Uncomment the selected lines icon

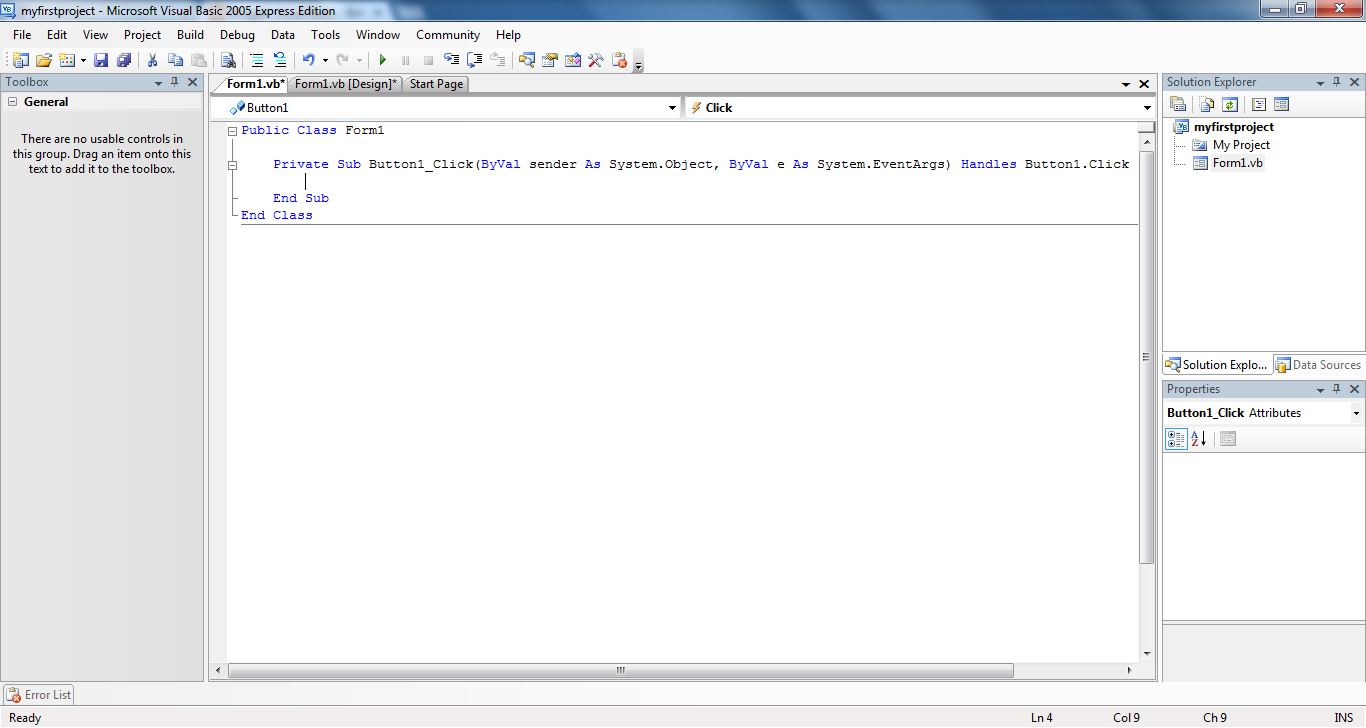[280, 60]
